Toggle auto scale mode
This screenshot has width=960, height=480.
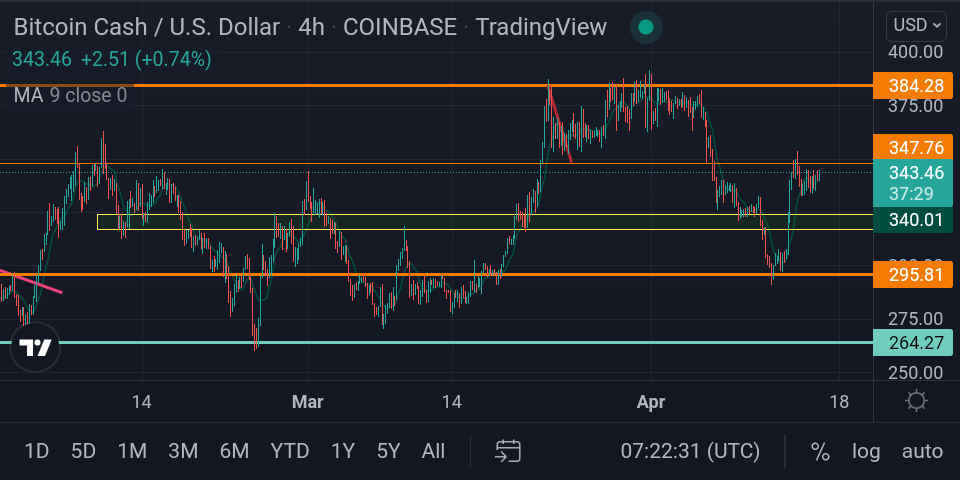pos(922,452)
